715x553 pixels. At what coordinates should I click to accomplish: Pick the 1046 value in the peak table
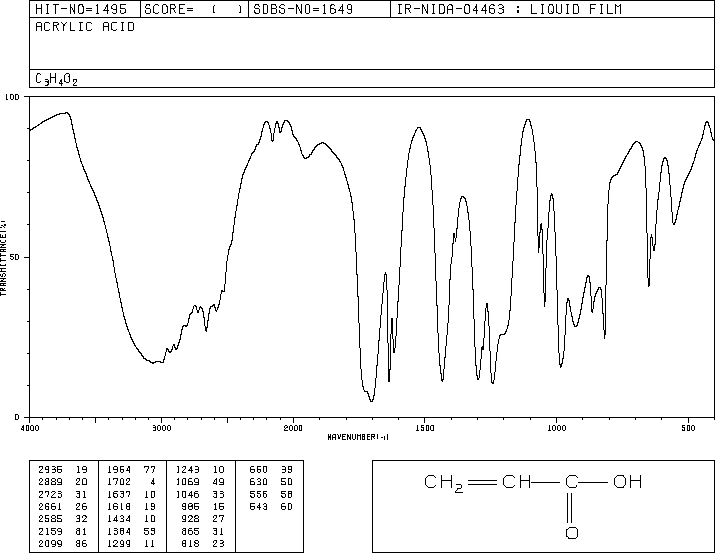pyautogui.click(x=187, y=494)
